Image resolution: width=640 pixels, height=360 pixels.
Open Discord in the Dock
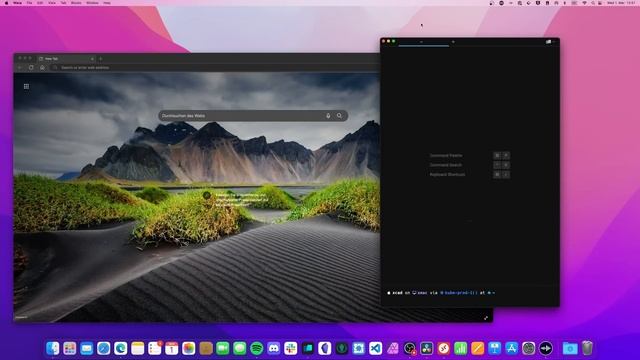[x=274, y=348]
